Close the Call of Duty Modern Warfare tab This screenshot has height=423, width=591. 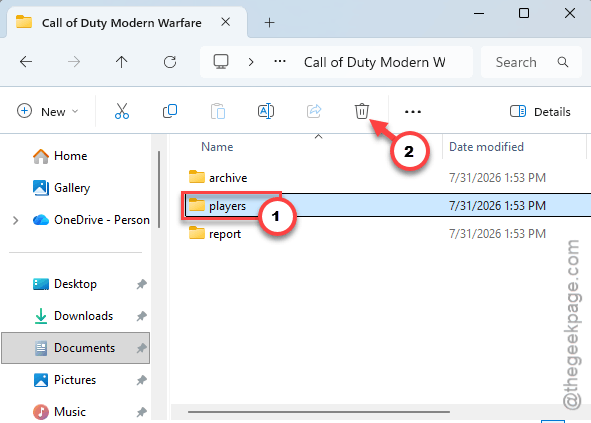[x=225, y=22]
